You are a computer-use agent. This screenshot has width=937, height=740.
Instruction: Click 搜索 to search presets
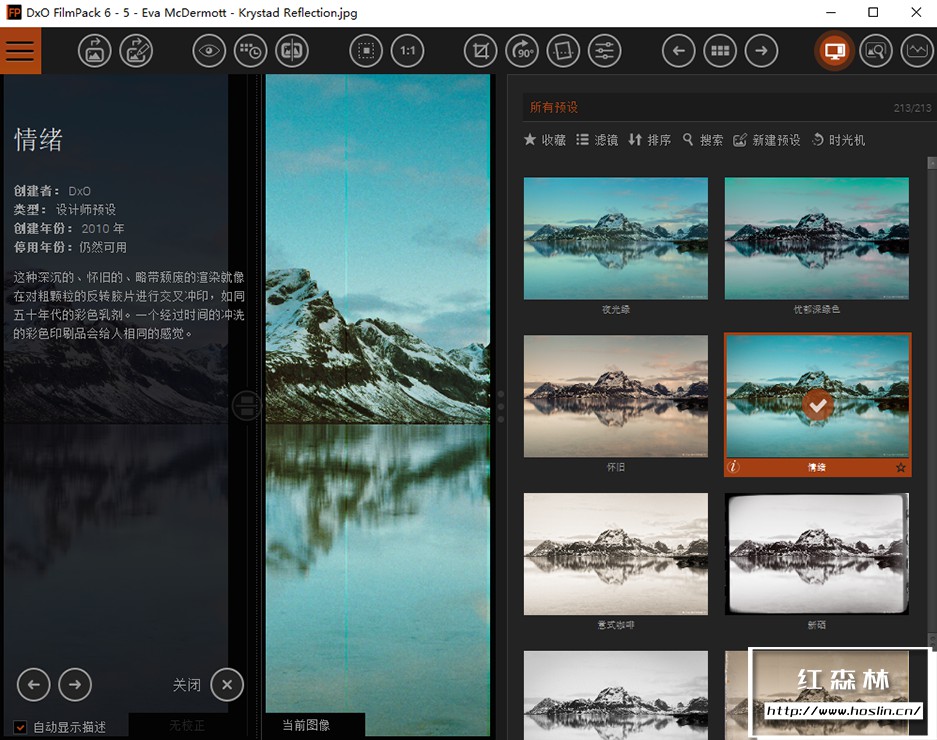tap(703, 140)
